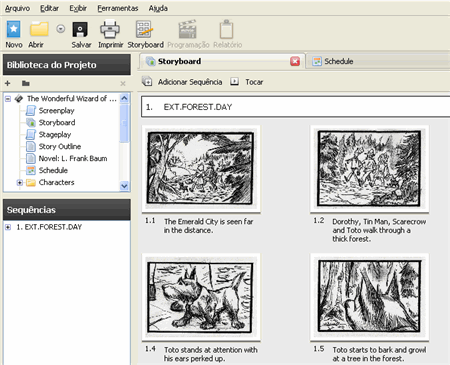Click the Story Outline page icon

[x=31, y=147]
